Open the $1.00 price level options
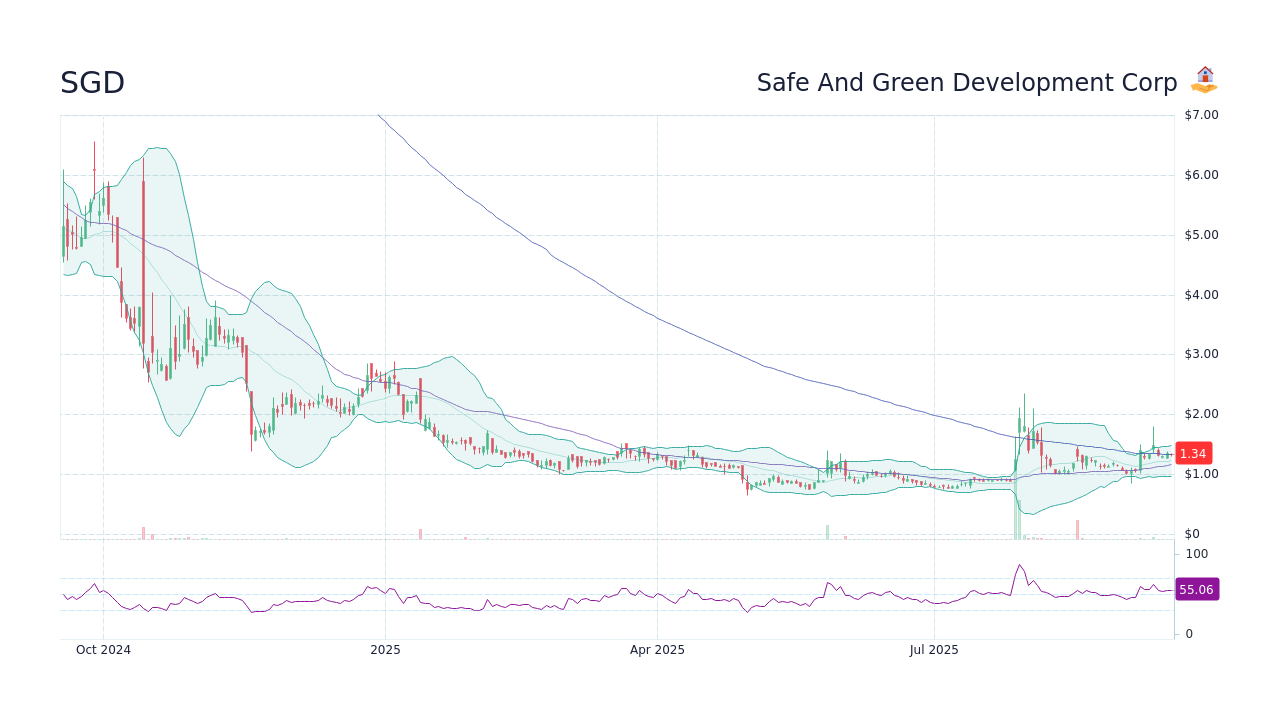This screenshot has width=1280, height=720. point(1202,473)
